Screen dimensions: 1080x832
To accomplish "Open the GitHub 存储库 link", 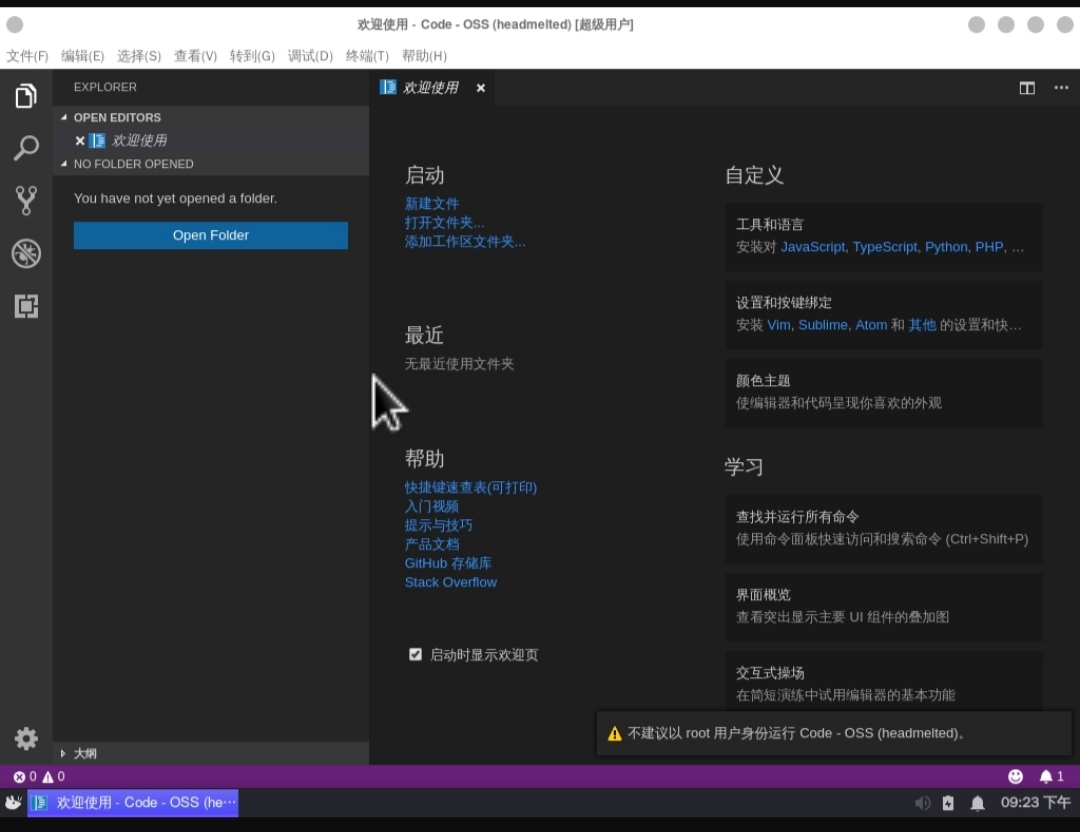I will point(448,563).
